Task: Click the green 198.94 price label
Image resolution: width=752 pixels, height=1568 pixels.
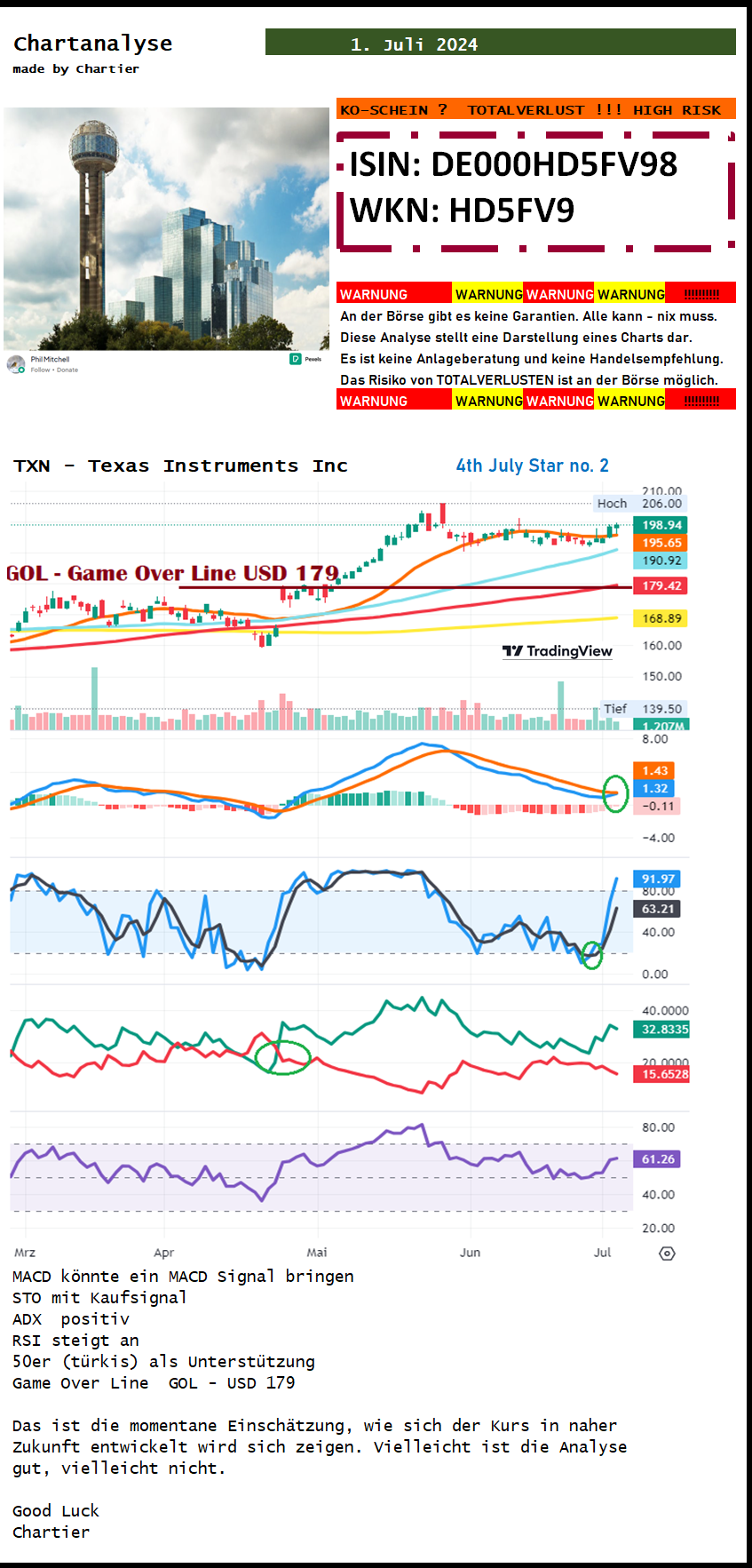Action: point(661,525)
